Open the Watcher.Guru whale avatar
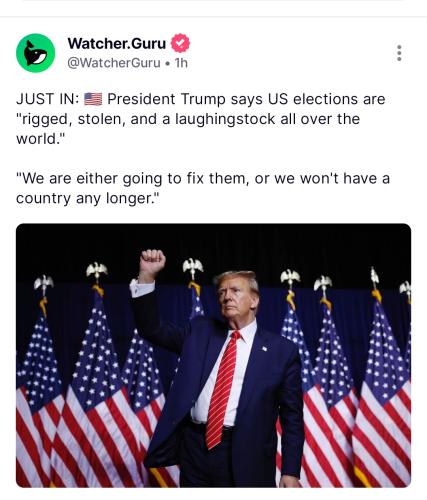Image resolution: width=427 pixels, height=500 pixels. [35, 53]
